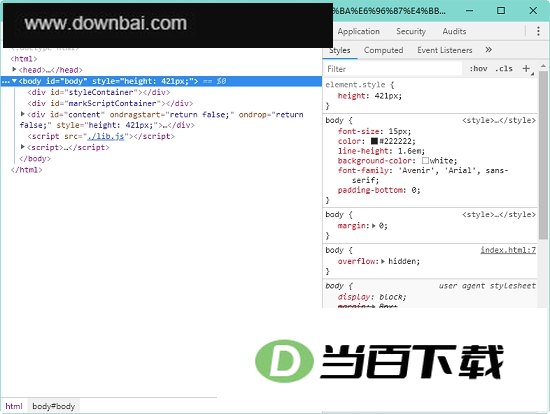Follow the ./lib.js script source link

[106, 136]
